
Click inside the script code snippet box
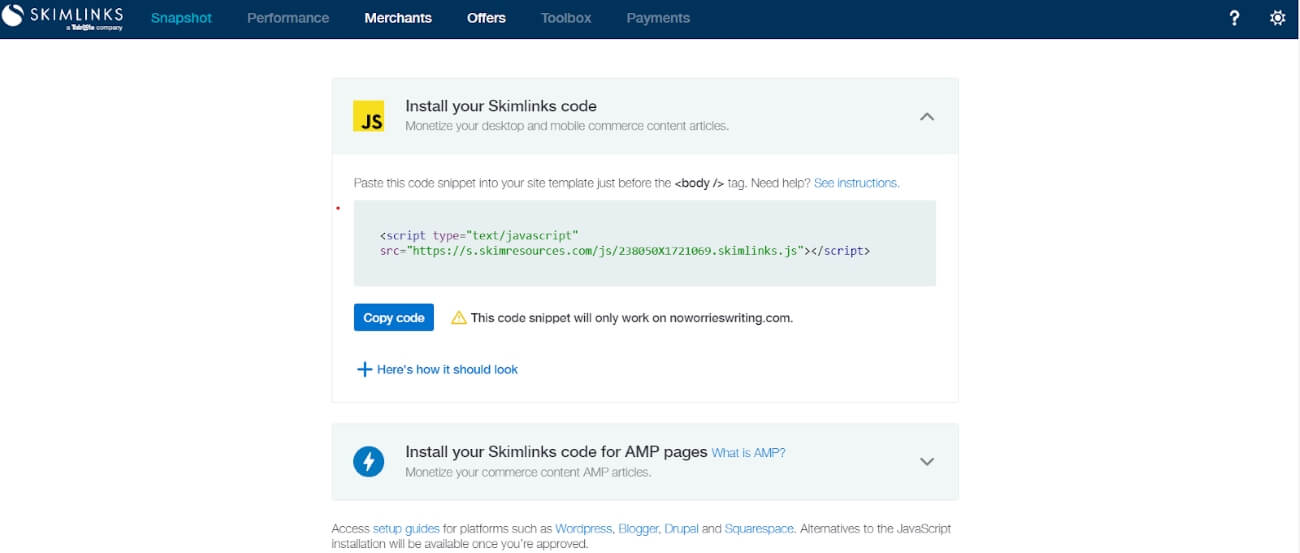[645, 243]
